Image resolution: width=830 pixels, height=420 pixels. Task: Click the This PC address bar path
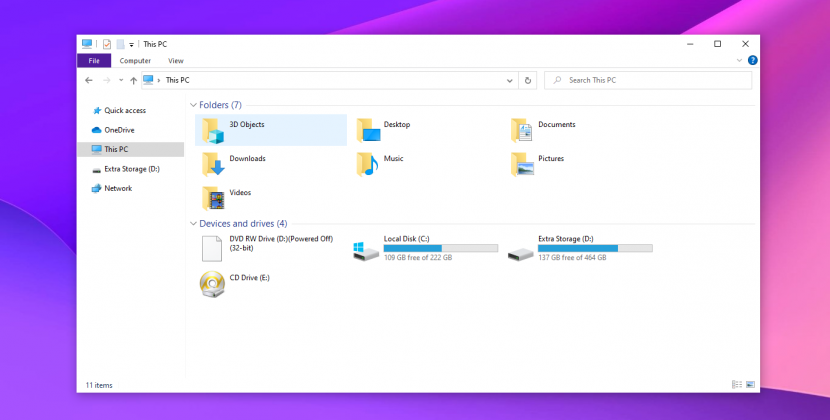coord(177,81)
